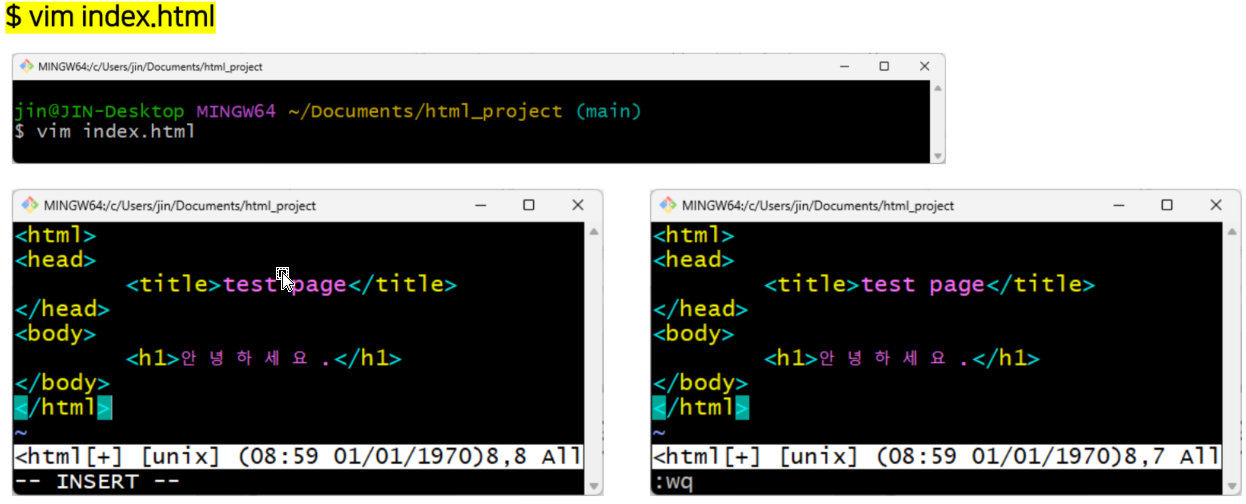The width and height of the screenshot is (1246, 504).
Task: Click the Git Bash icon in the right vim window title bar
Action: click(x=668, y=205)
